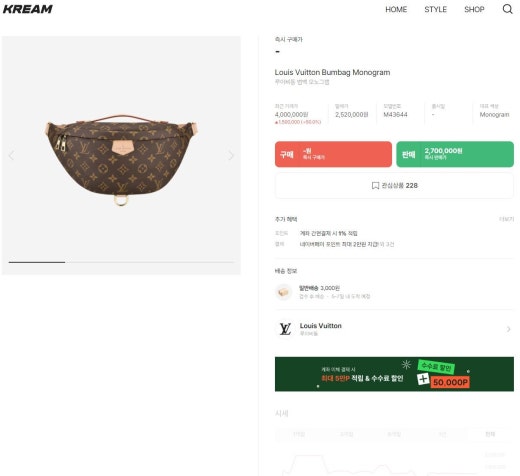Click the bookmark icon for wishlist 228
Screen dimensions: 520x476
375,186
